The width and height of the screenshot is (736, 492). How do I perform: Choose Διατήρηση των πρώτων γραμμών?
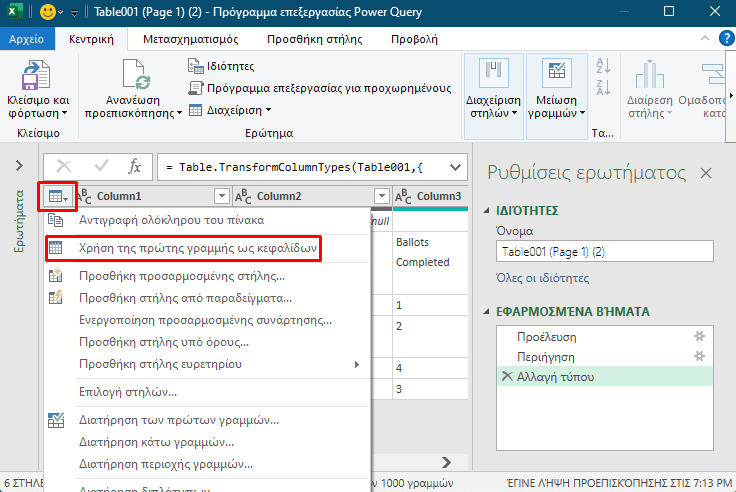tap(207, 420)
